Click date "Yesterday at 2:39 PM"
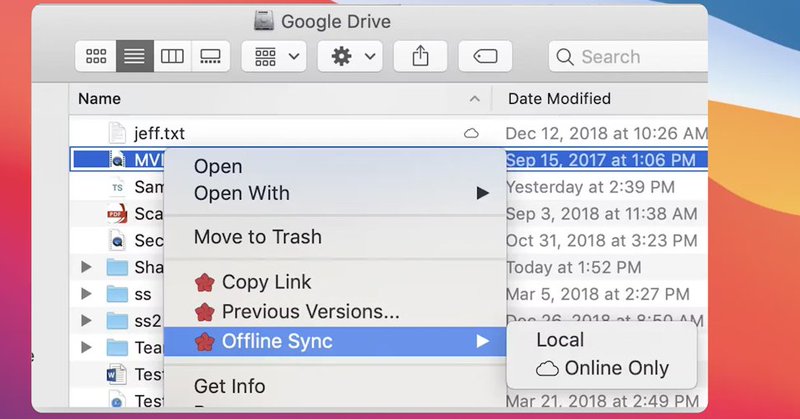The width and height of the screenshot is (800, 419). tap(590, 187)
